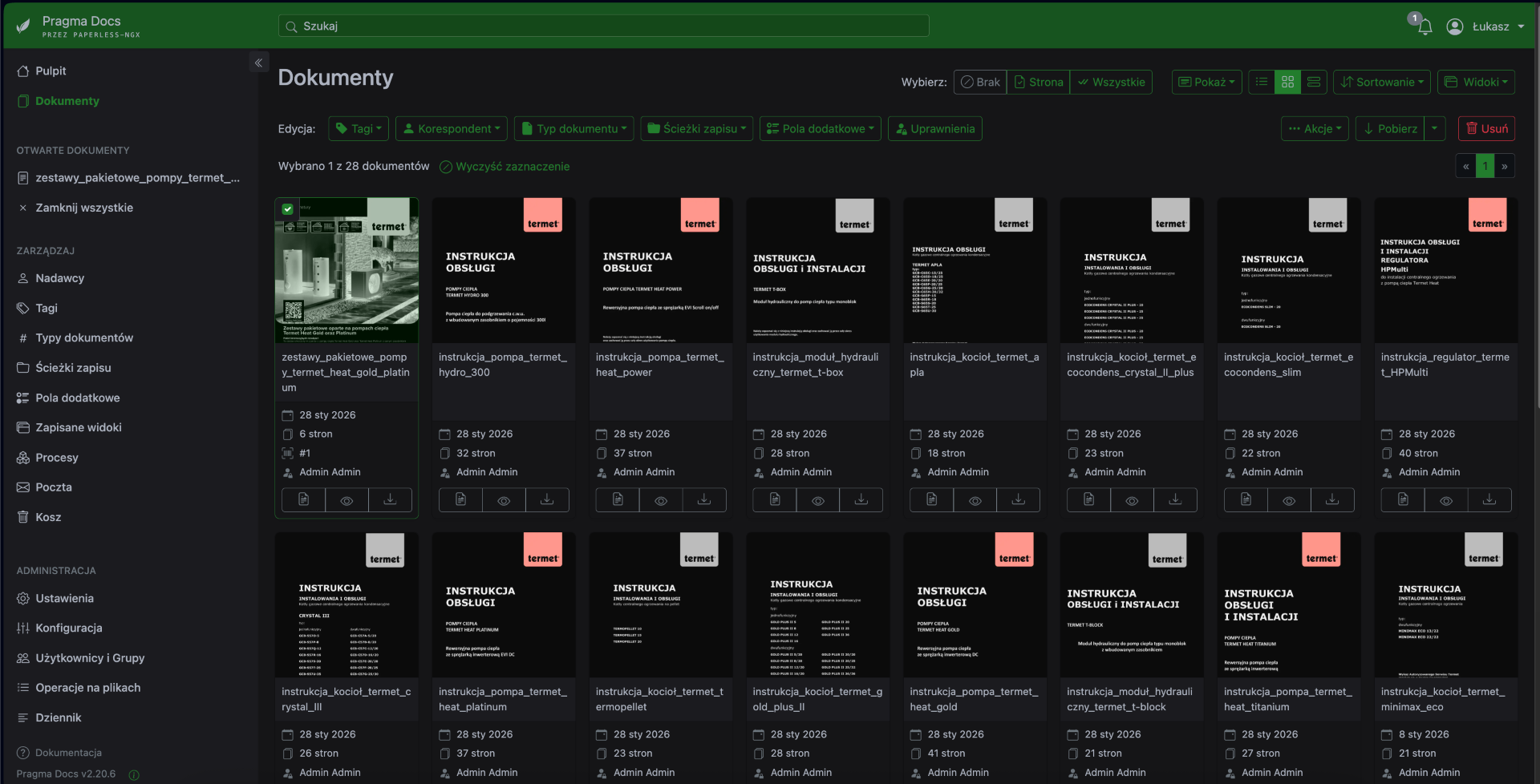Open Tagi in the sidebar
The height and width of the screenshot is (784, 1540).
click(47, 308)
